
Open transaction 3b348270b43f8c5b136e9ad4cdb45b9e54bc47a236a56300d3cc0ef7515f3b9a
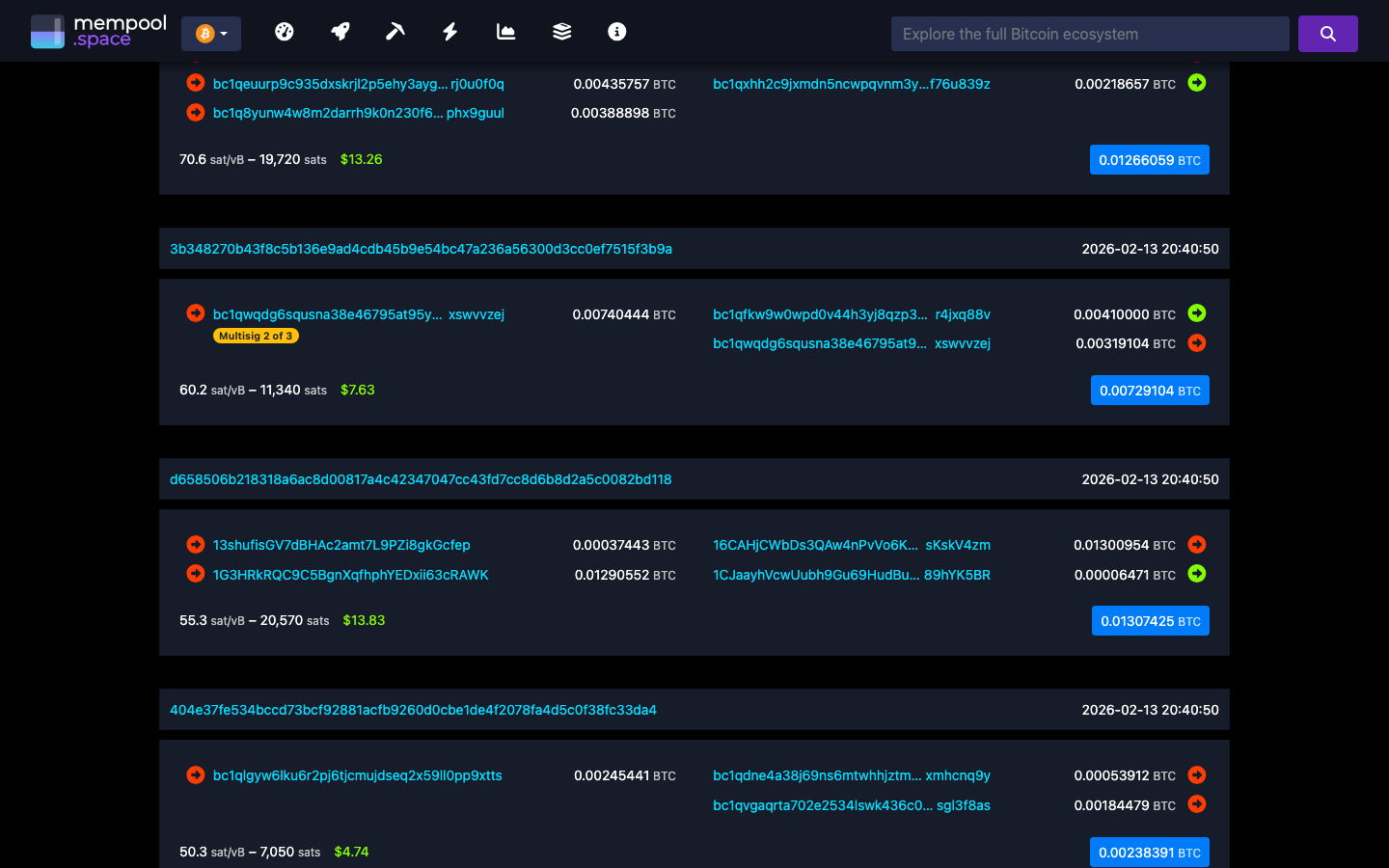click(x=421, y=248)
